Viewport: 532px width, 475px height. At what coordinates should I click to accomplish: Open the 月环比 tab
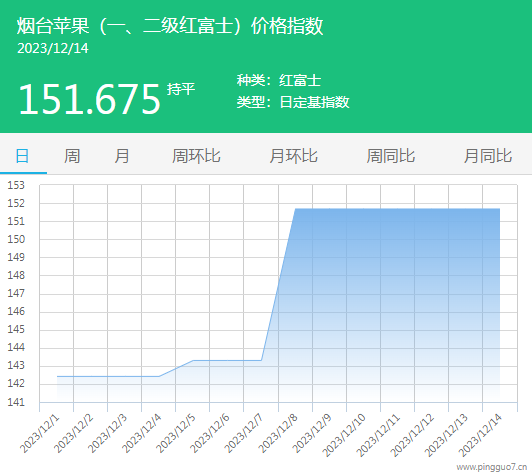[x=293, y=156]
